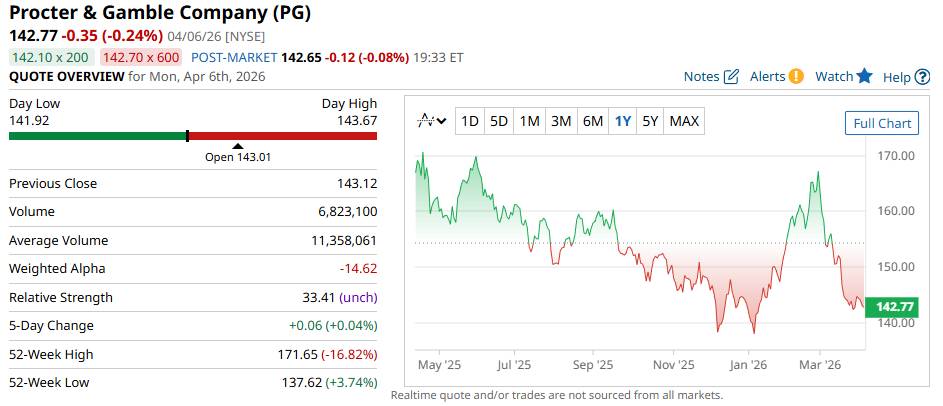This screenshot has width=943, height=406.
Task: Select the 1Y chart range
Action: 623,121
